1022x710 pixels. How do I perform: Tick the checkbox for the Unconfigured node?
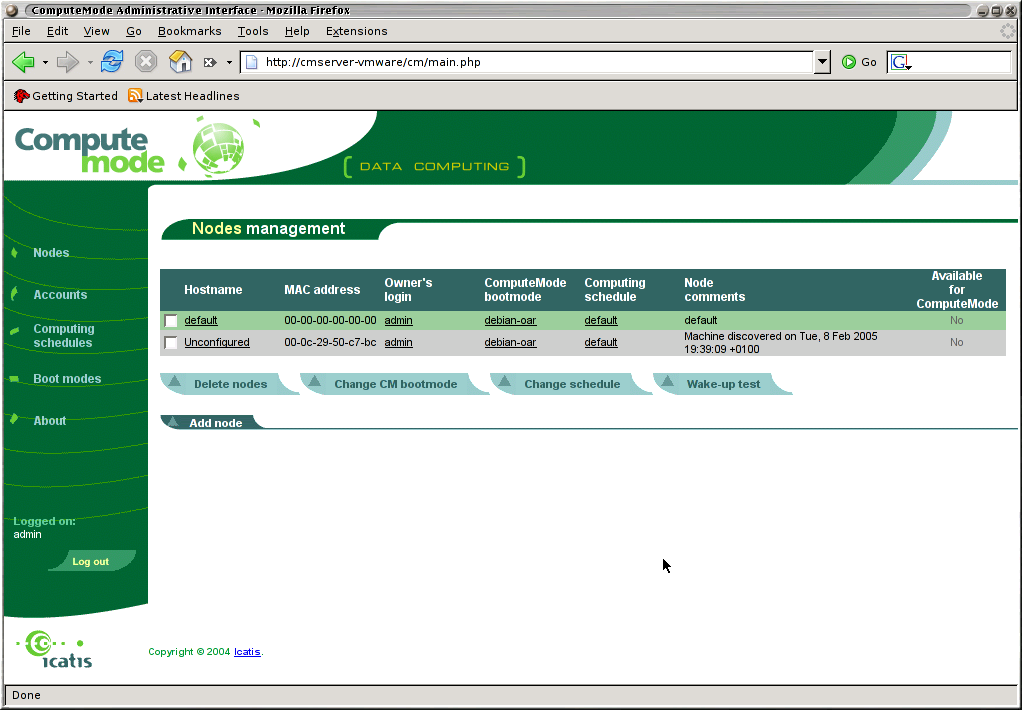click(x=171, y=343)
